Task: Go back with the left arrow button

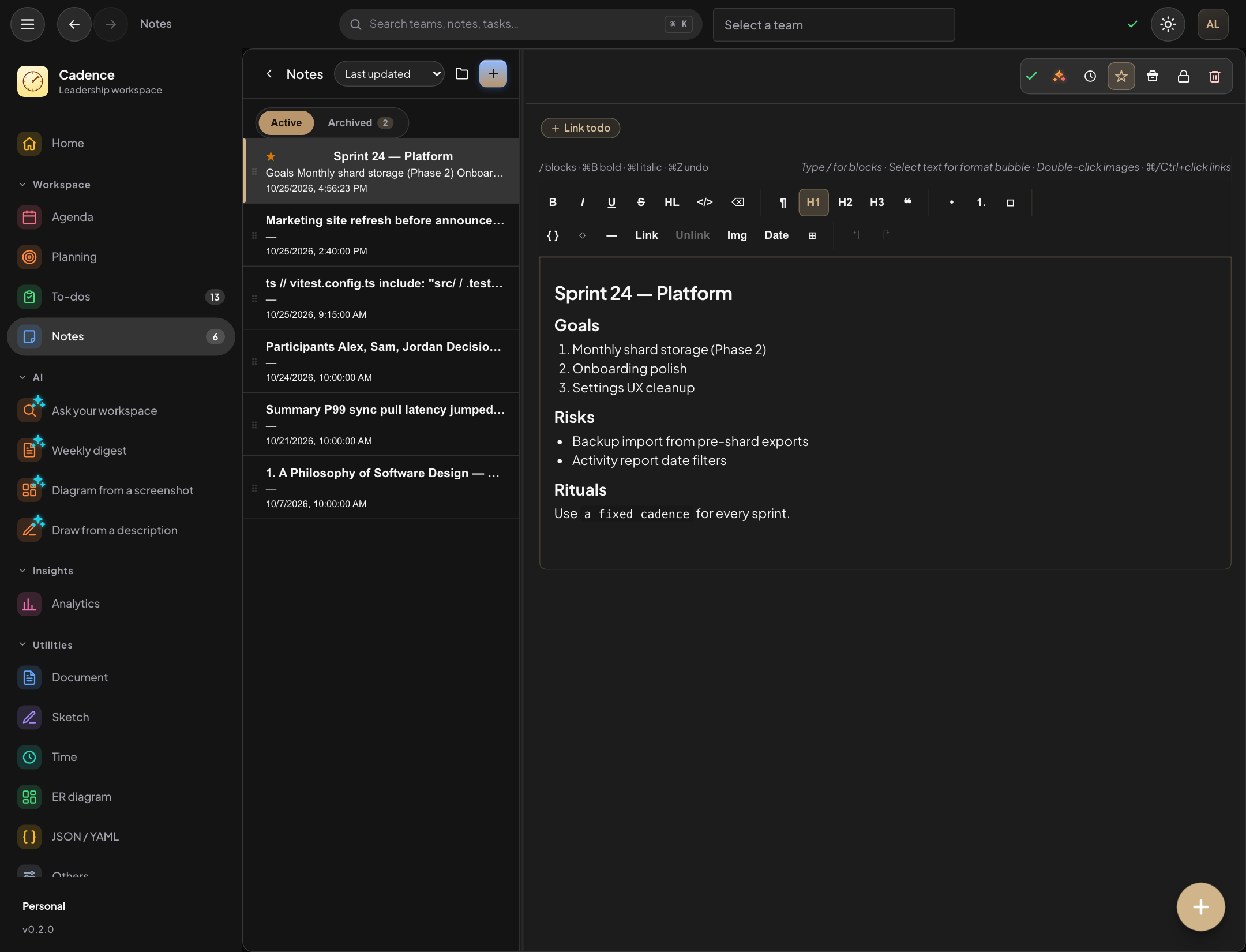Action: (74, 24)
